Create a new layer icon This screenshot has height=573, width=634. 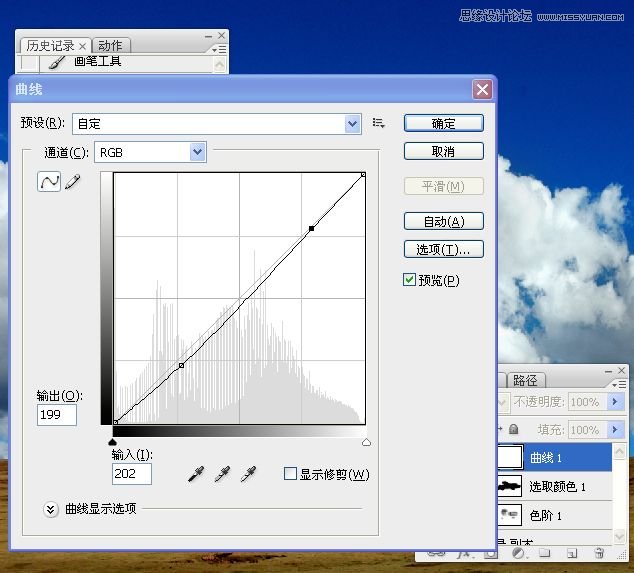572,553
